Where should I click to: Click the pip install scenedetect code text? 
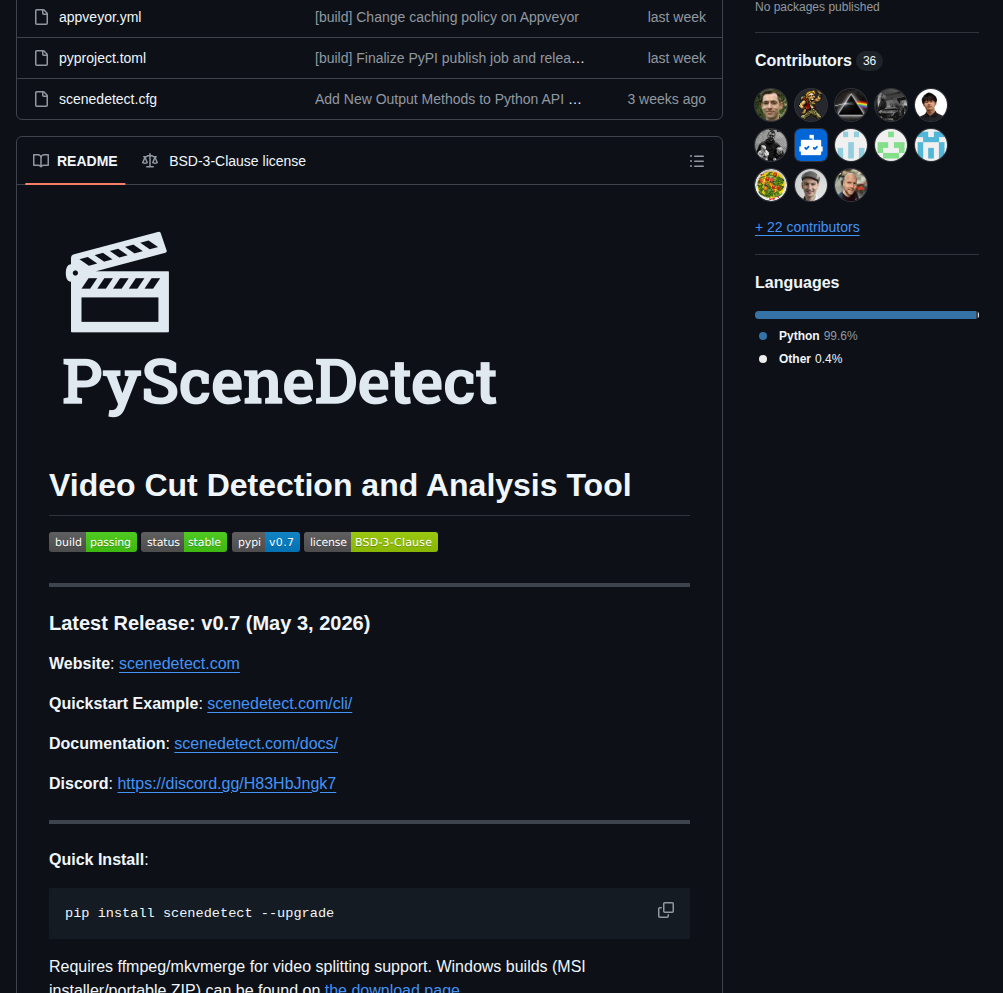[x=199, y=913]
